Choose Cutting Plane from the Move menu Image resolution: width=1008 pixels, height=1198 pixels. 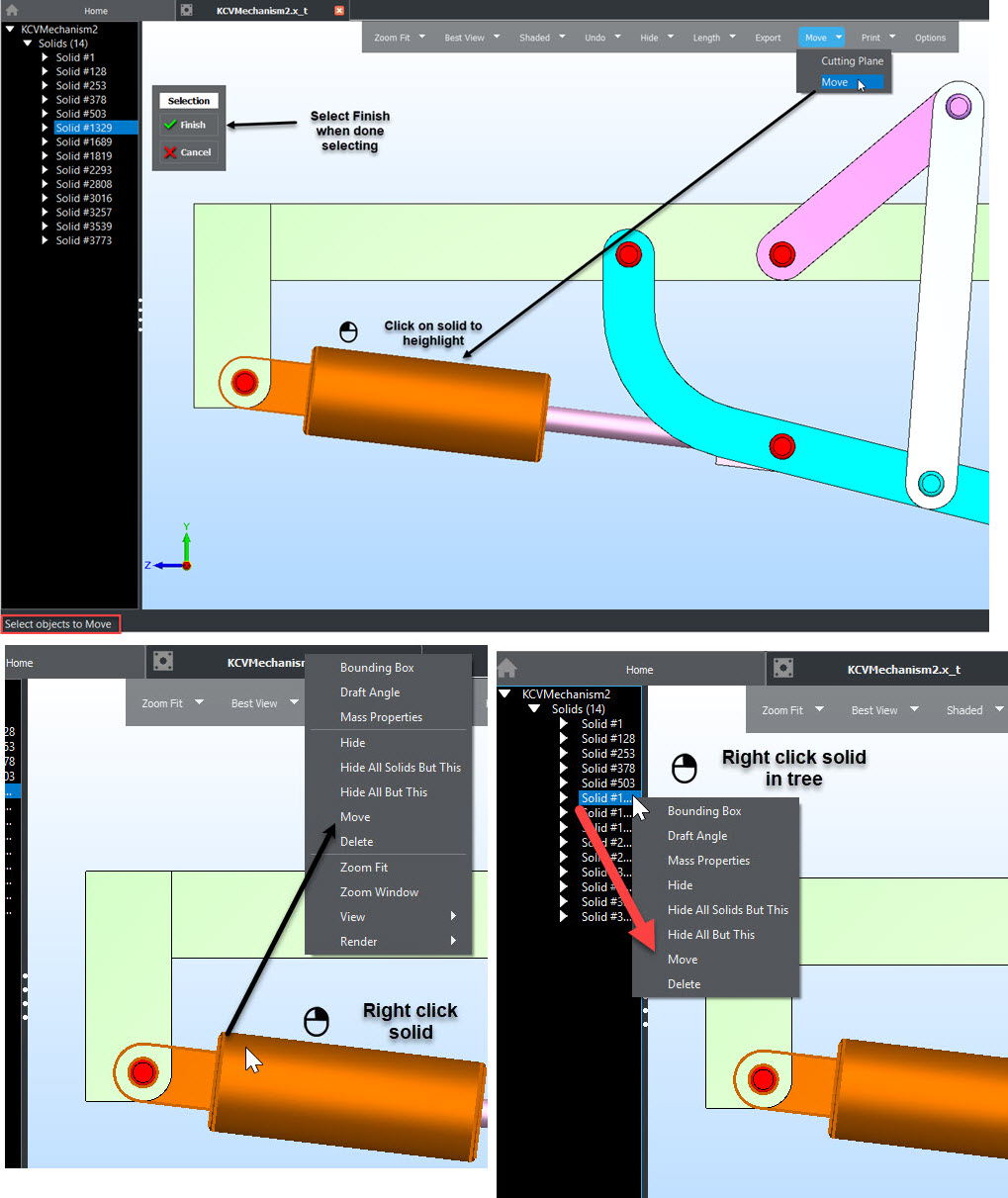(852, 61)
